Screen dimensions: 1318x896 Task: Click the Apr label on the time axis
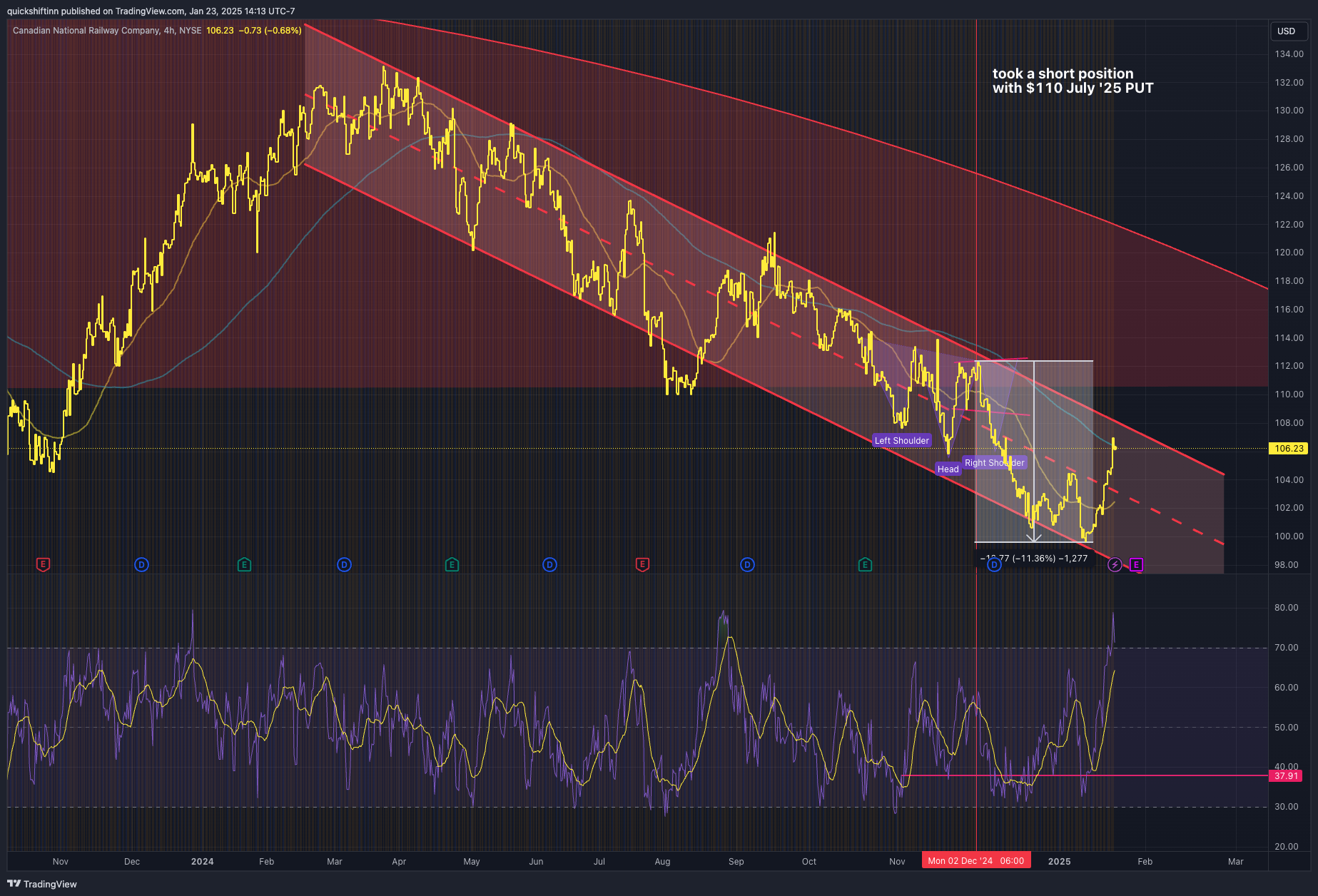click(x=399, y=862)
